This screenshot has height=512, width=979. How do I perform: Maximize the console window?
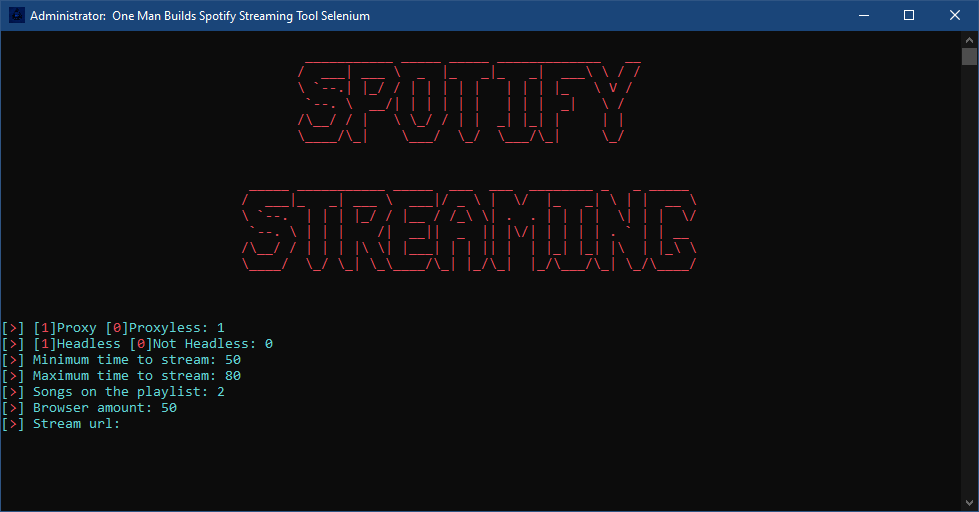(909, 16)
